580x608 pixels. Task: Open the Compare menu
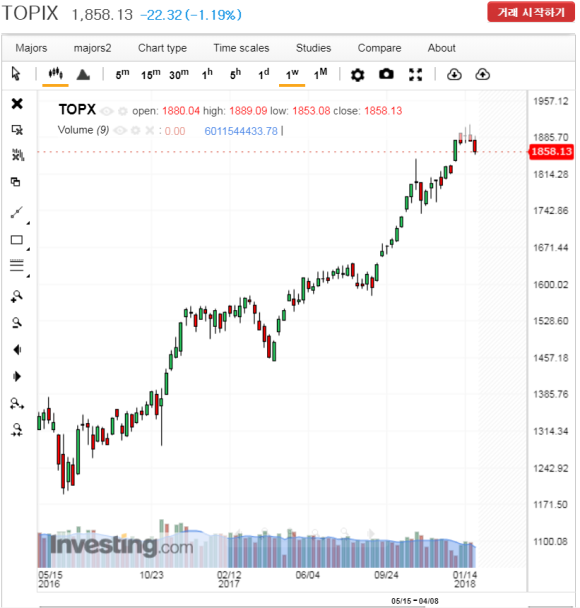(x=379, y=48)
